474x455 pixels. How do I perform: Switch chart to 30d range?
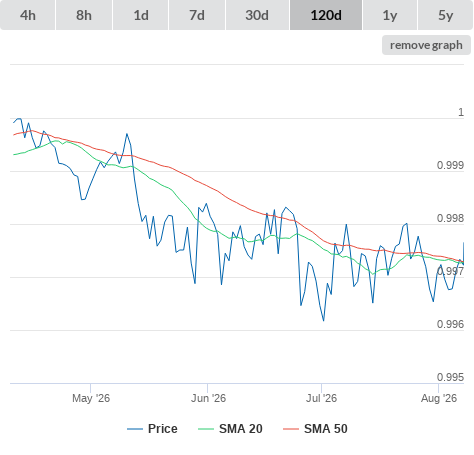click(257, 15)
